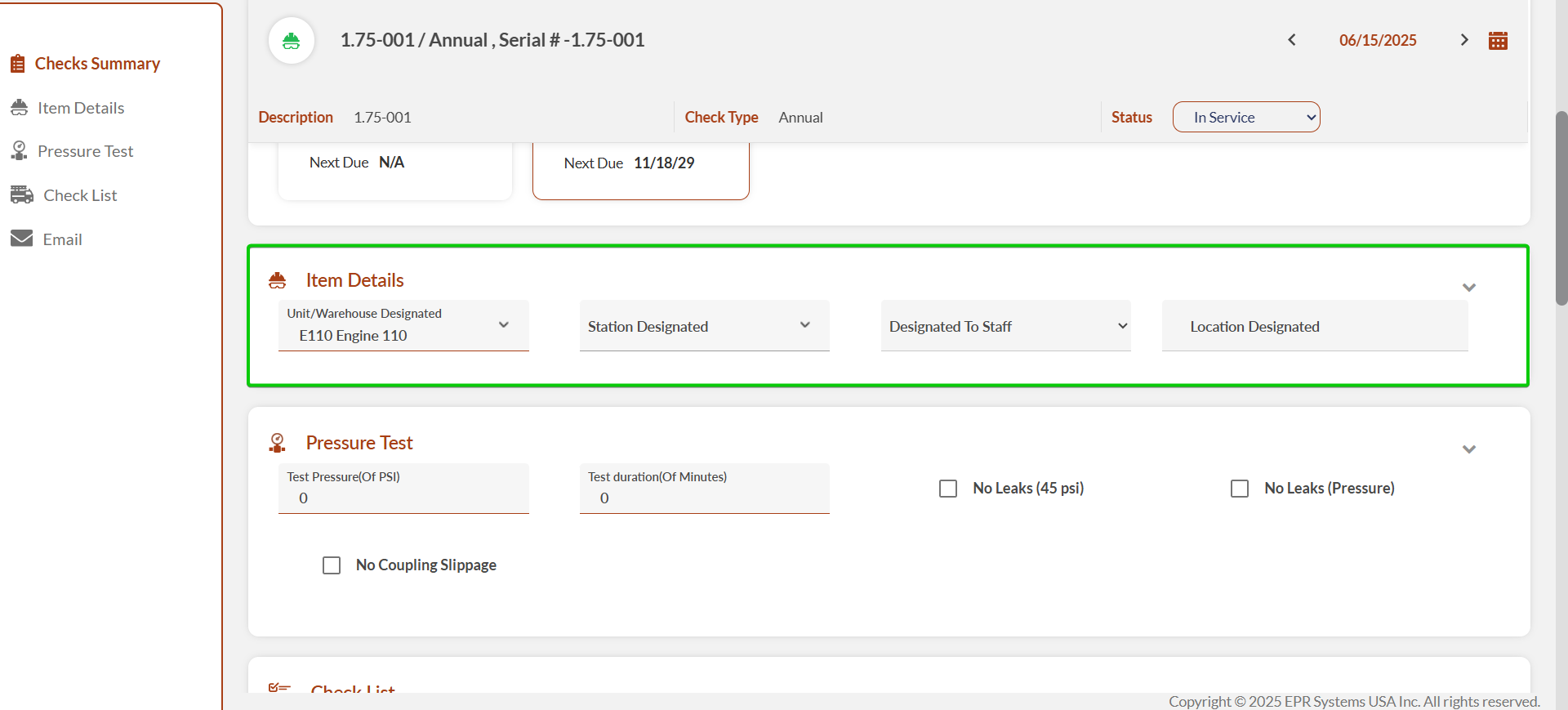The width and height of the screenshot is (1568, 710).
Task: Open Item Details in the sidebar menu
Action: coord(81,108)
